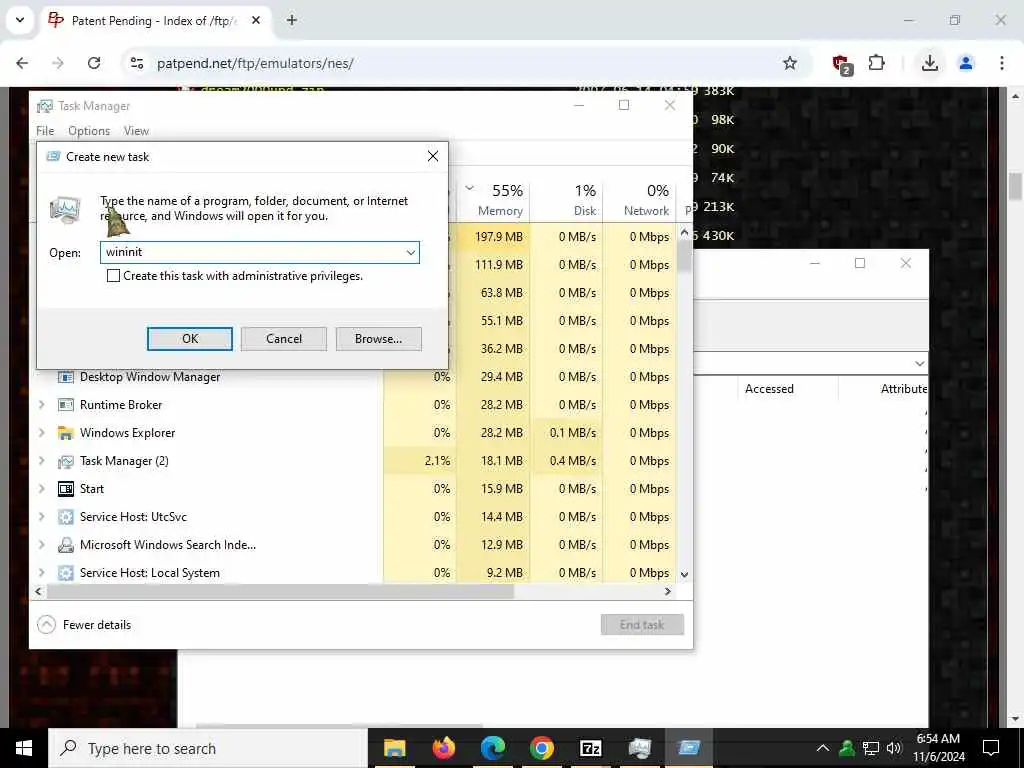Open Task Manager File menu
1024x768 pixels.
click(45, 131)
